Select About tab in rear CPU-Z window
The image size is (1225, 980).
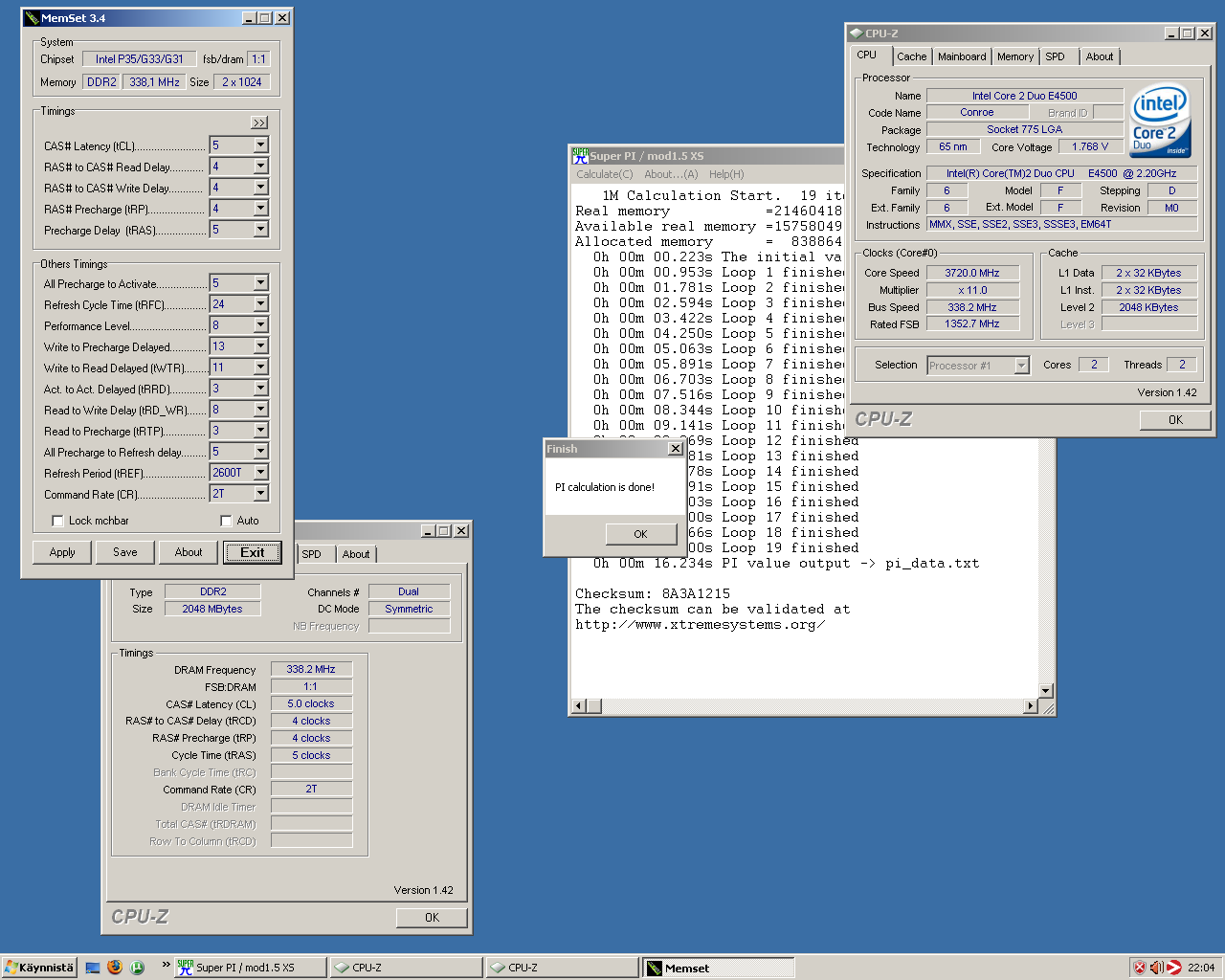[x=356, y=554]
